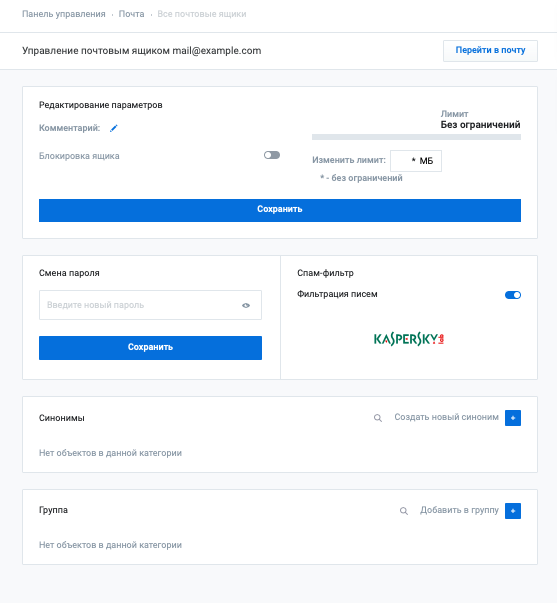Click the plus button to create a synonym
Screen dimensions: 557x603
(x=513, y=418)
